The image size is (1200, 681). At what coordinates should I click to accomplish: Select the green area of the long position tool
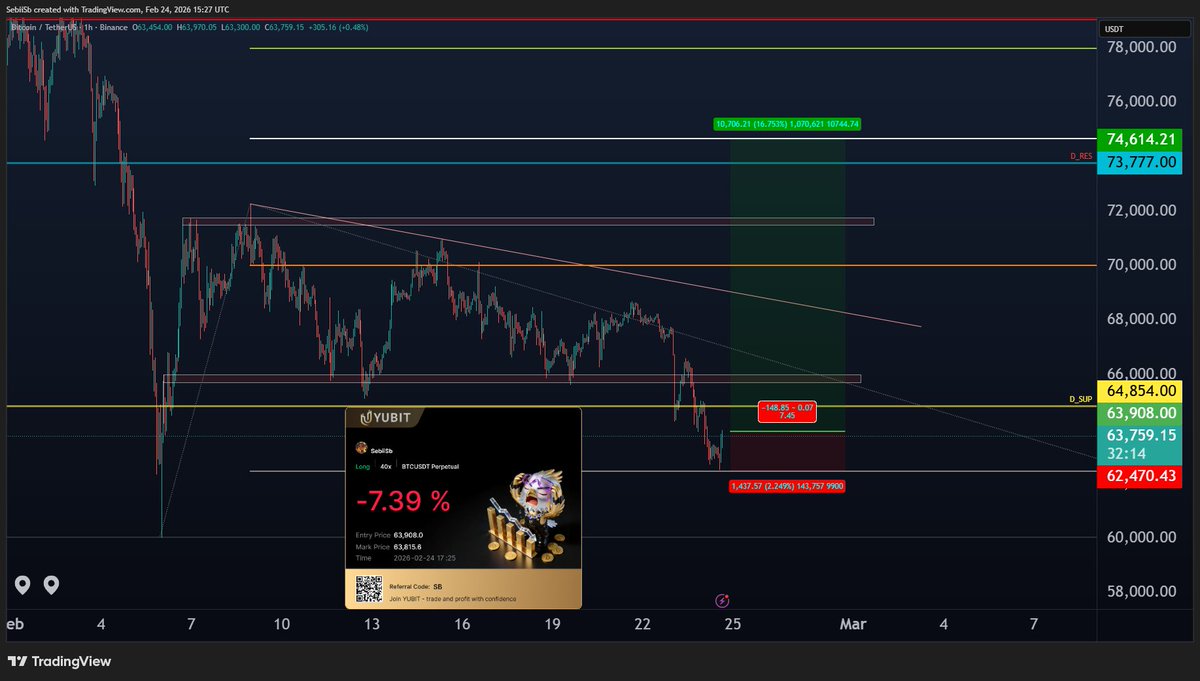(x=787, y=285)
